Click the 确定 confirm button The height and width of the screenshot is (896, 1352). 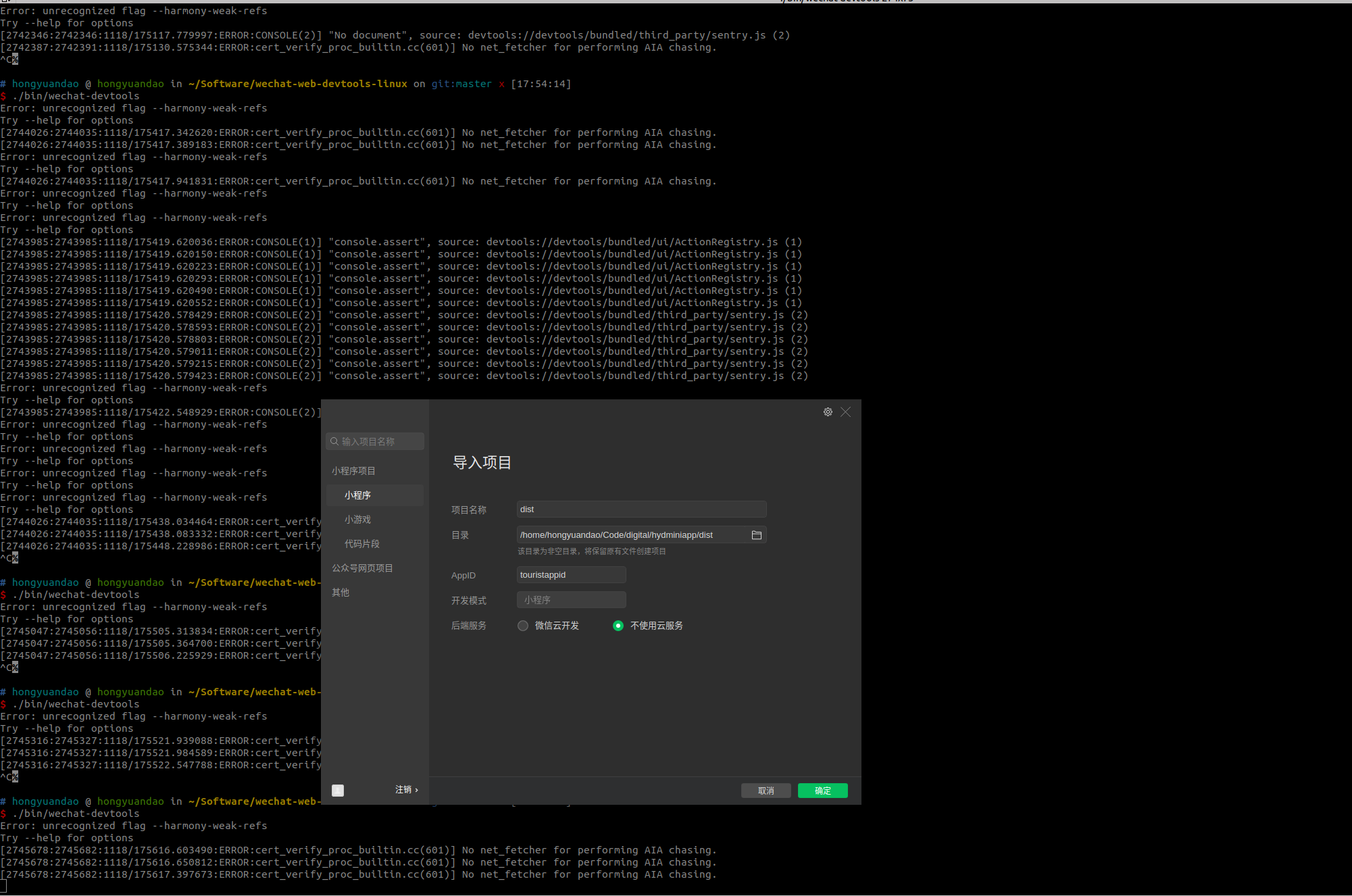click(x=822, y=791)
